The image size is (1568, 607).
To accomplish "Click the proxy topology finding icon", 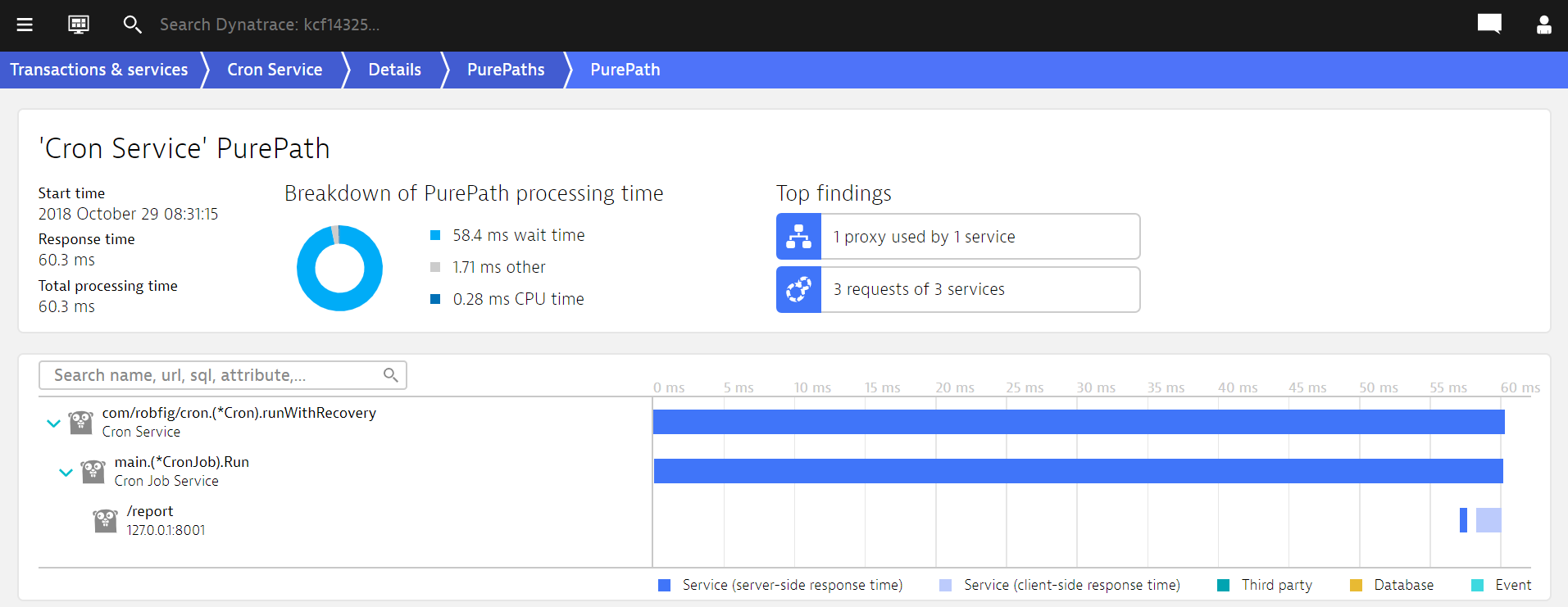I will 799,237.
